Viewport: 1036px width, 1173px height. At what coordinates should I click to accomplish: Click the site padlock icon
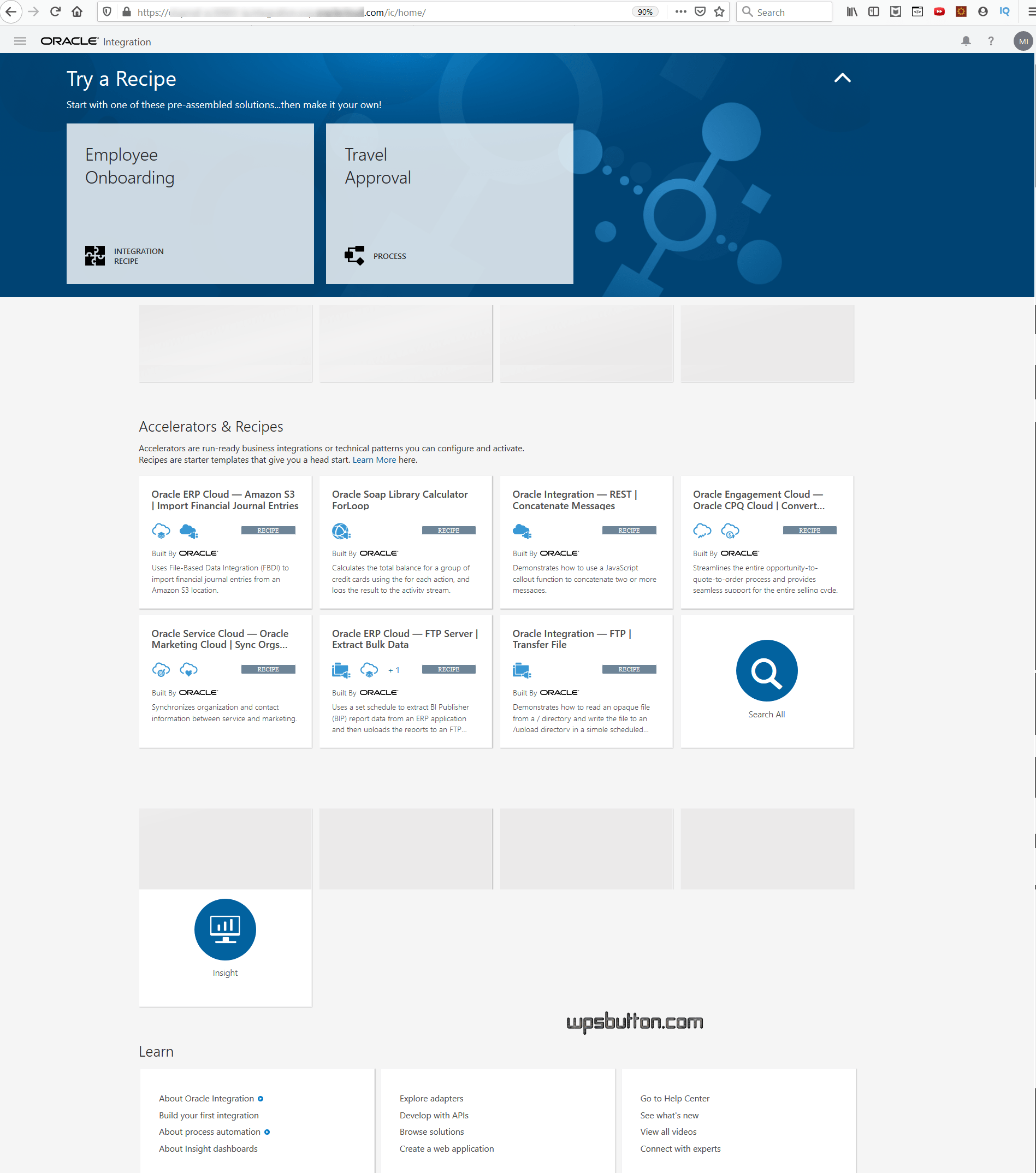pos(127,12)
